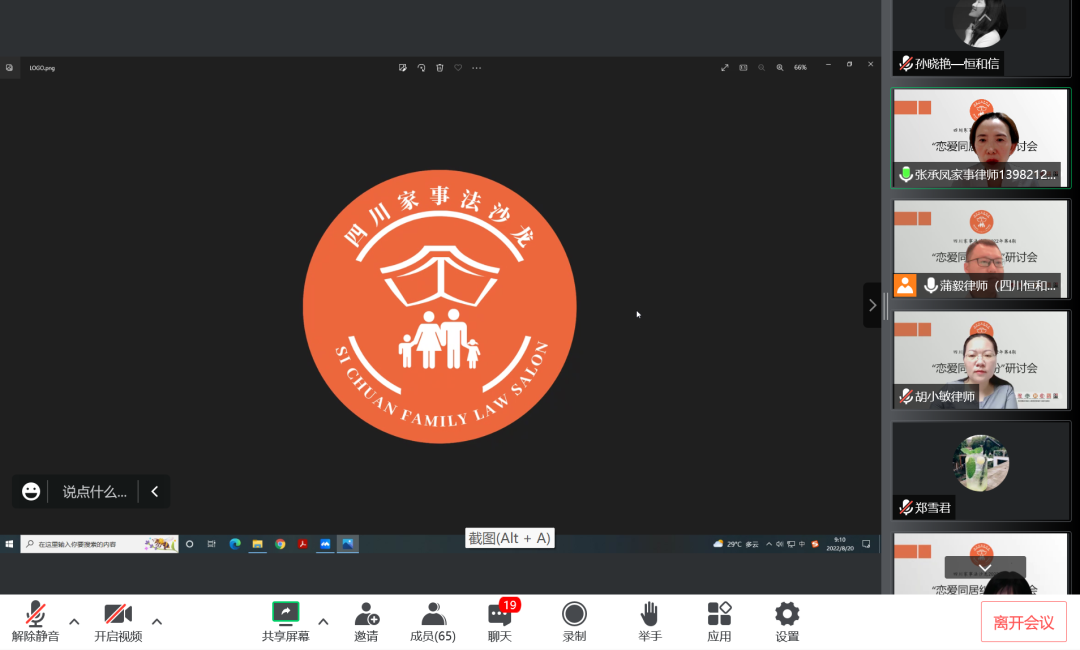Click the red 离开会议 button
1080x650 pixels.
(x=1023, y=622)
